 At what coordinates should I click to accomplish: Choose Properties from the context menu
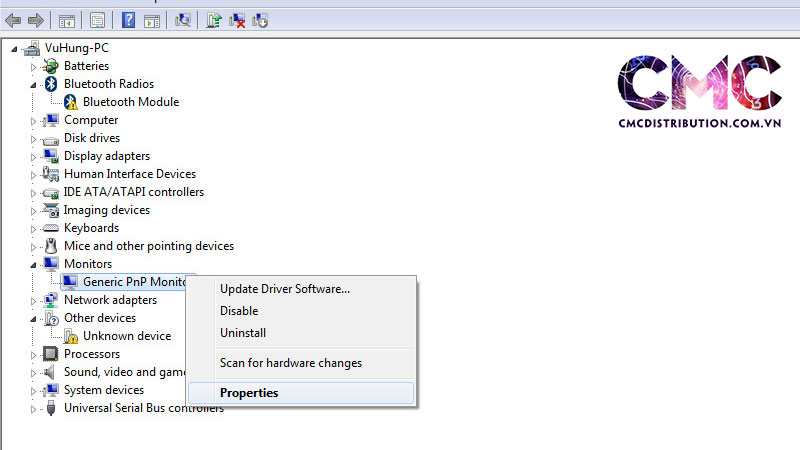249,393
